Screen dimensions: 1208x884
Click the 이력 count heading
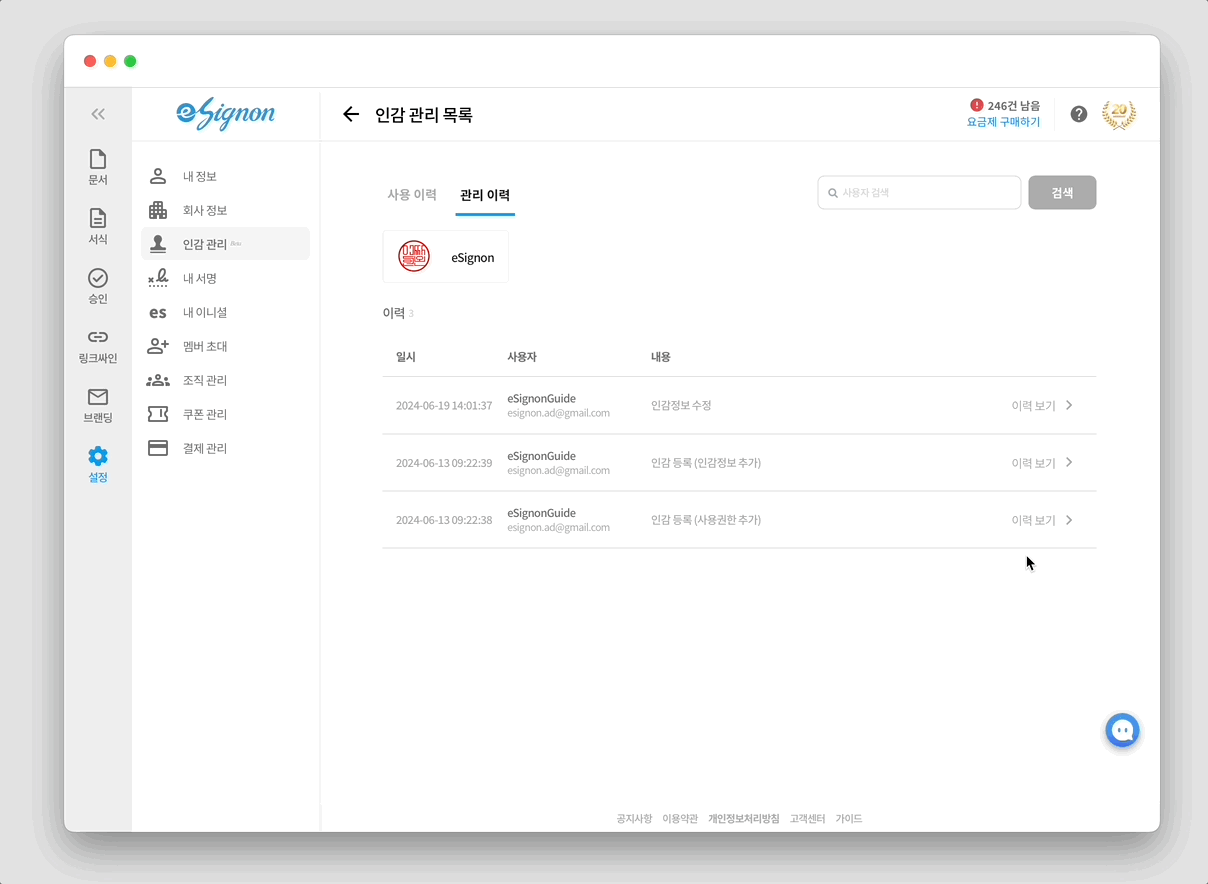[398, 313]
